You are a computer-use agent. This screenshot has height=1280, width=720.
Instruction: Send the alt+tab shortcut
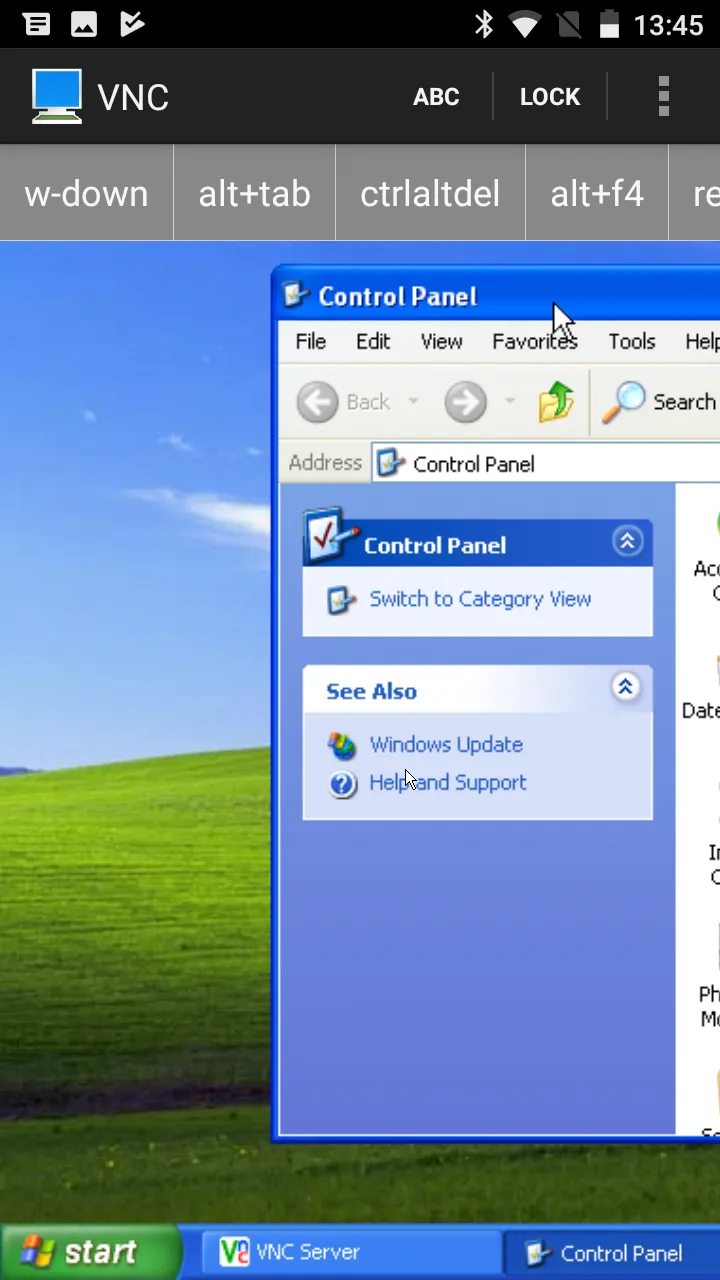click(254, 193)
